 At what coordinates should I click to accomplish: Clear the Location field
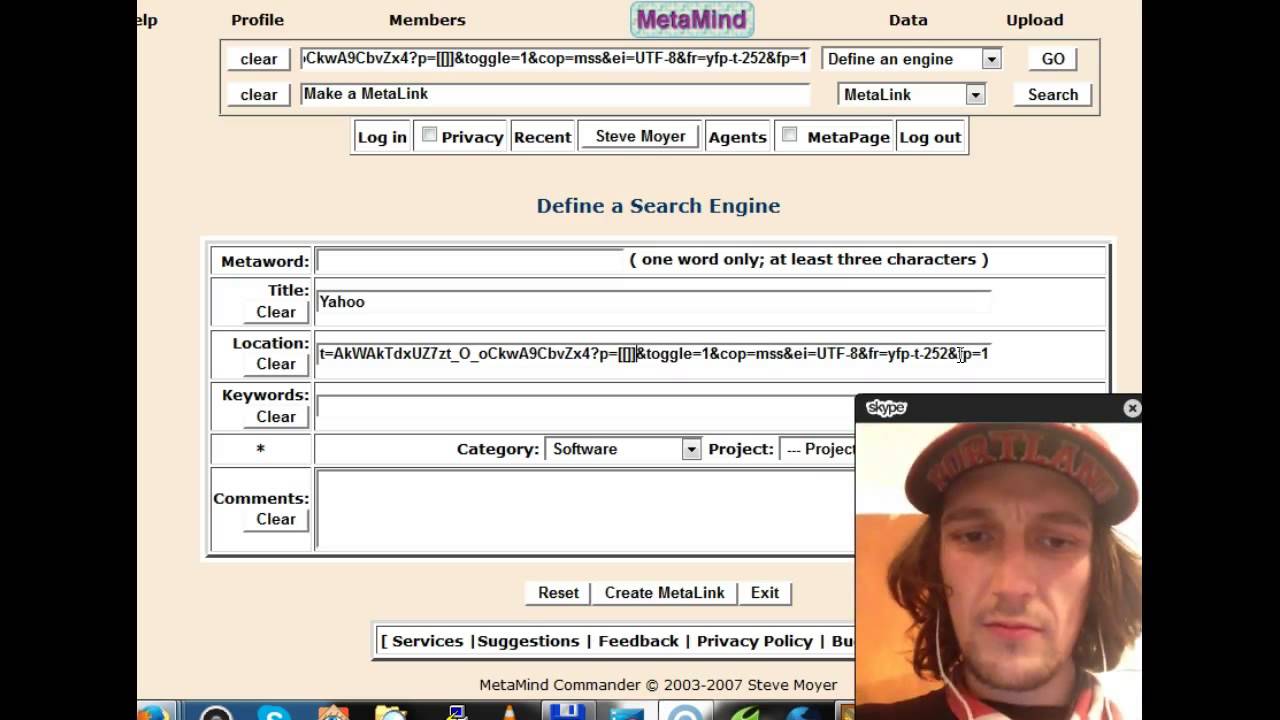[x=276, y=364]
